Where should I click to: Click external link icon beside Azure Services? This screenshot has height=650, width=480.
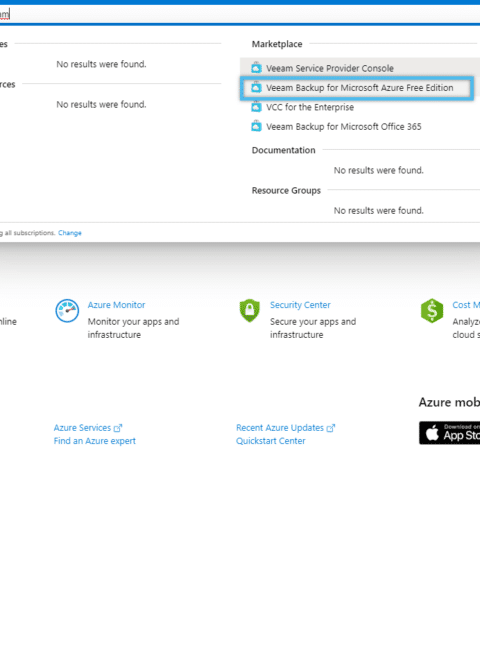[x=118, y=428]
